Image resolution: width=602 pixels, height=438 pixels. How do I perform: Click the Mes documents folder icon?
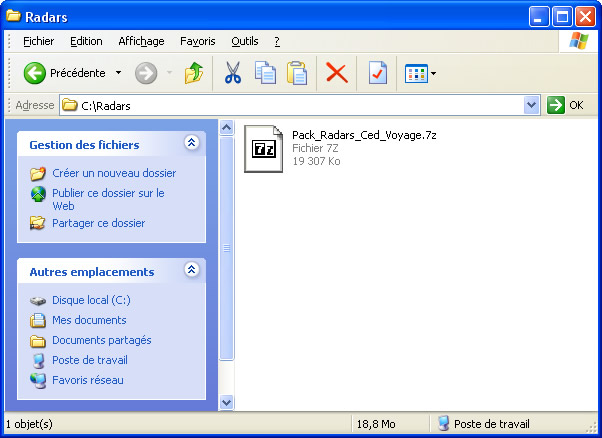38,320
